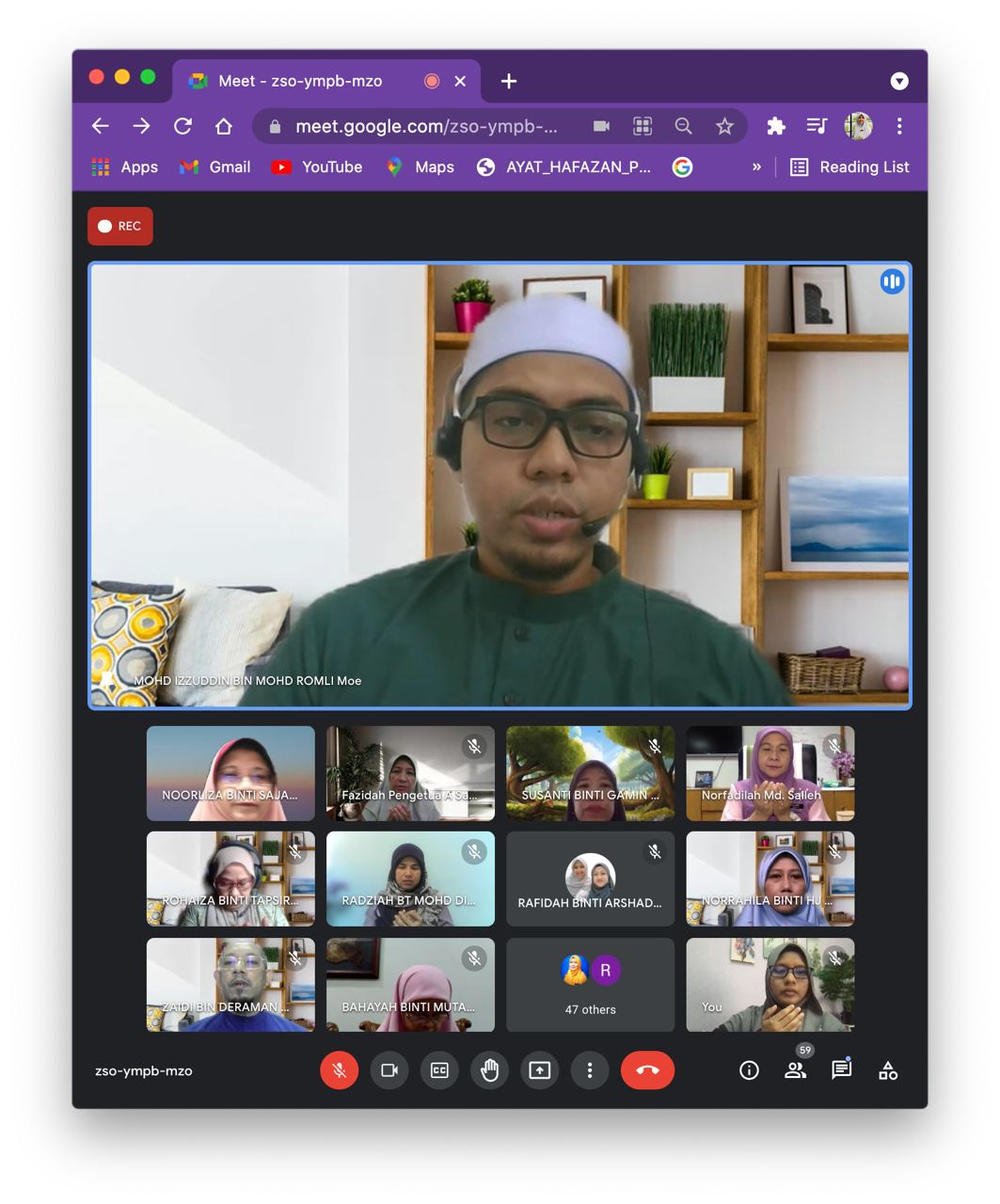The width and height of the screenshot is (1000, 1204).
Task: Open the Reading List
Action: pyautogui.click(x=850, y=167)
